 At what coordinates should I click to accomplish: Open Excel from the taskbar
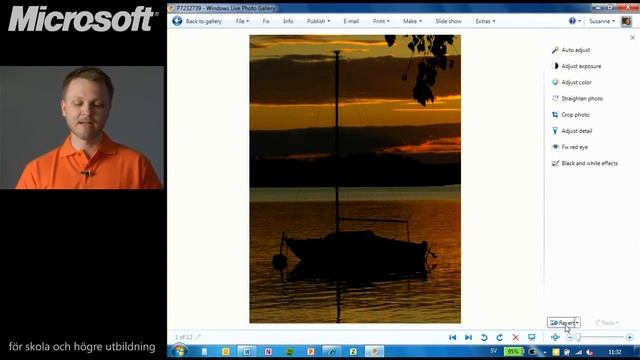point(353,351)
